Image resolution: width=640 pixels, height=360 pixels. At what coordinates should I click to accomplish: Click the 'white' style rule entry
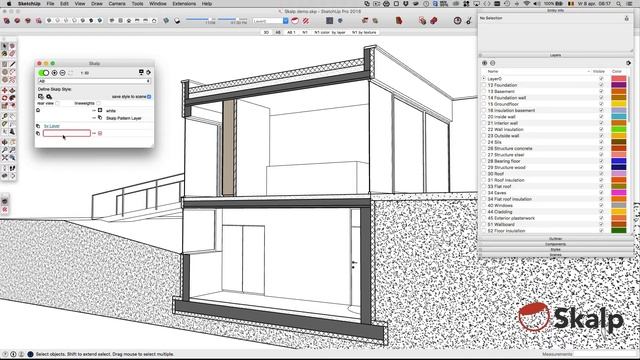point(111,111)
